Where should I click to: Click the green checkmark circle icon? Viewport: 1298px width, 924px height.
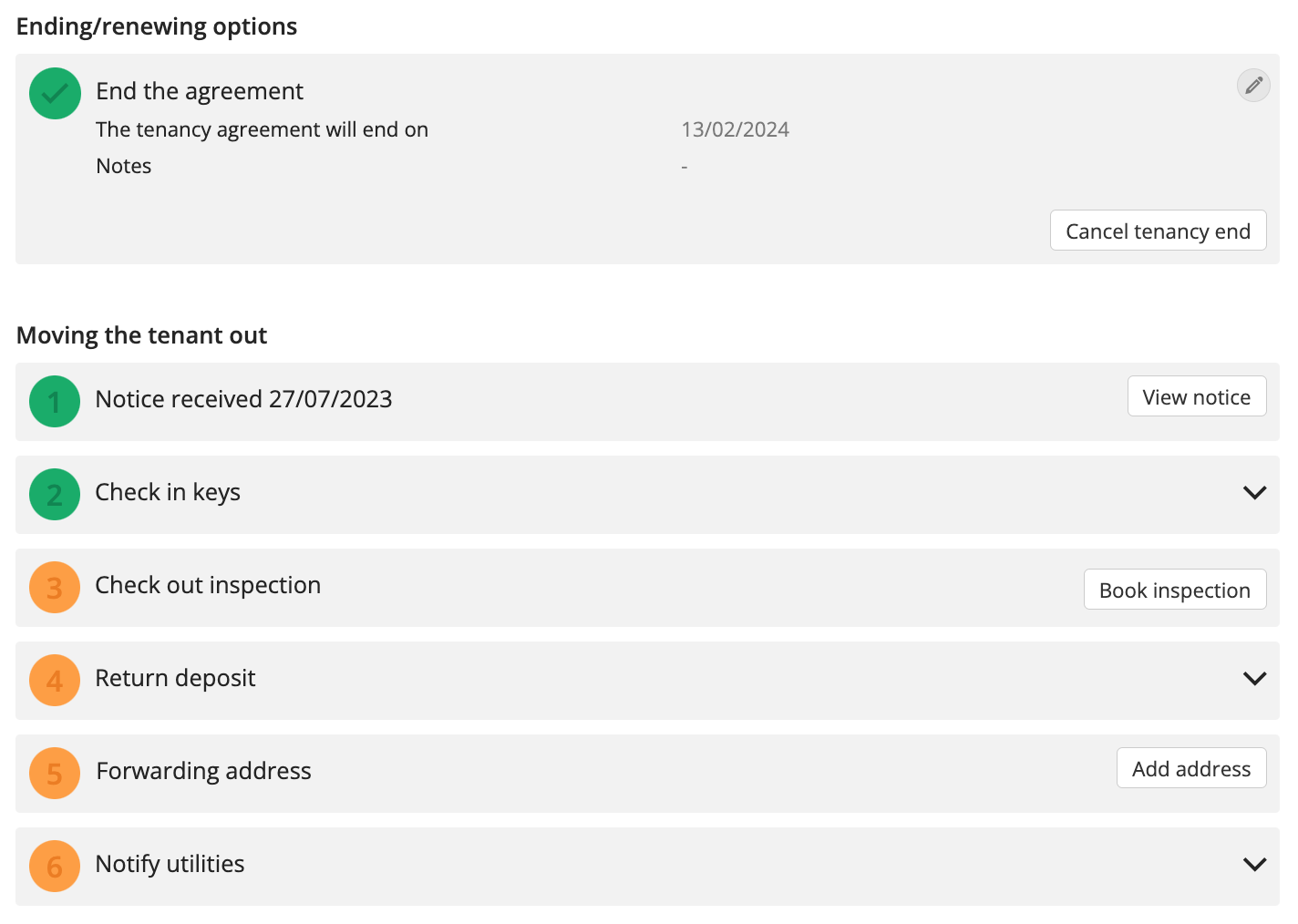pyautogui.click(x=55, y=94)
